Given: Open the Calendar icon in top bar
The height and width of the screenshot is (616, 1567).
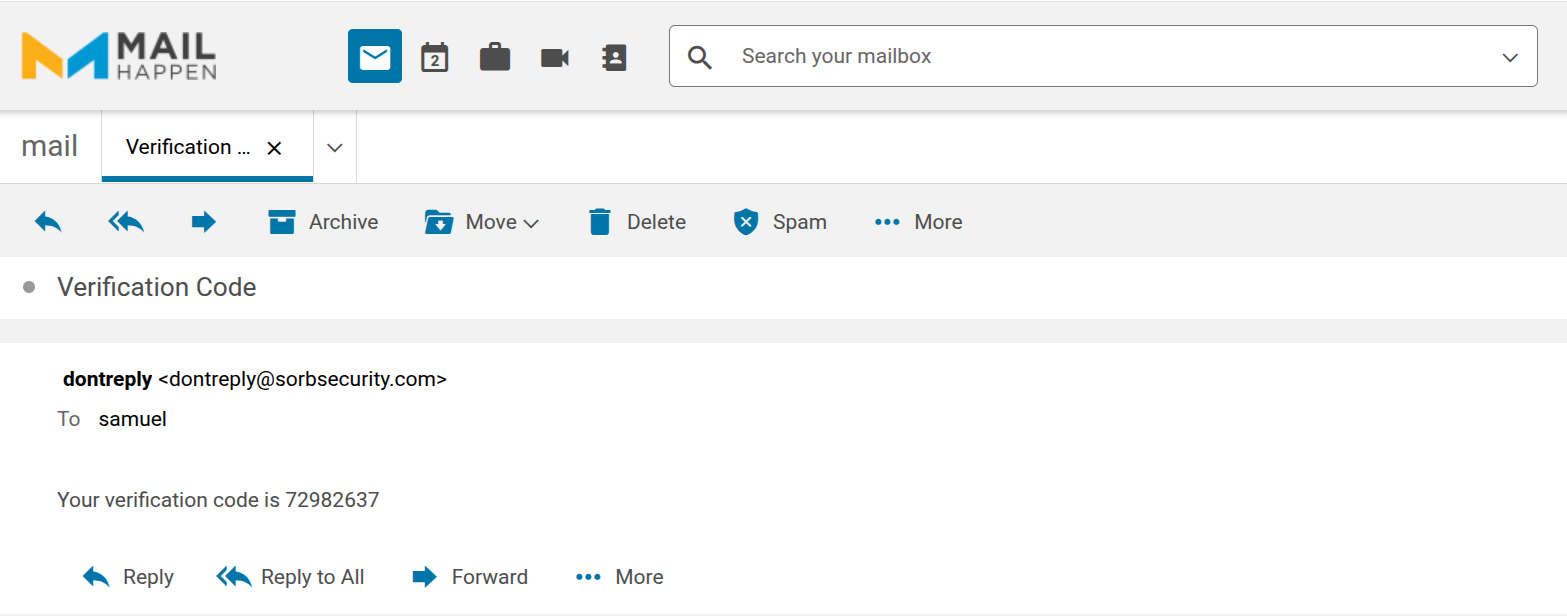Looking at the screenshot, I should [x=434, y=57].
